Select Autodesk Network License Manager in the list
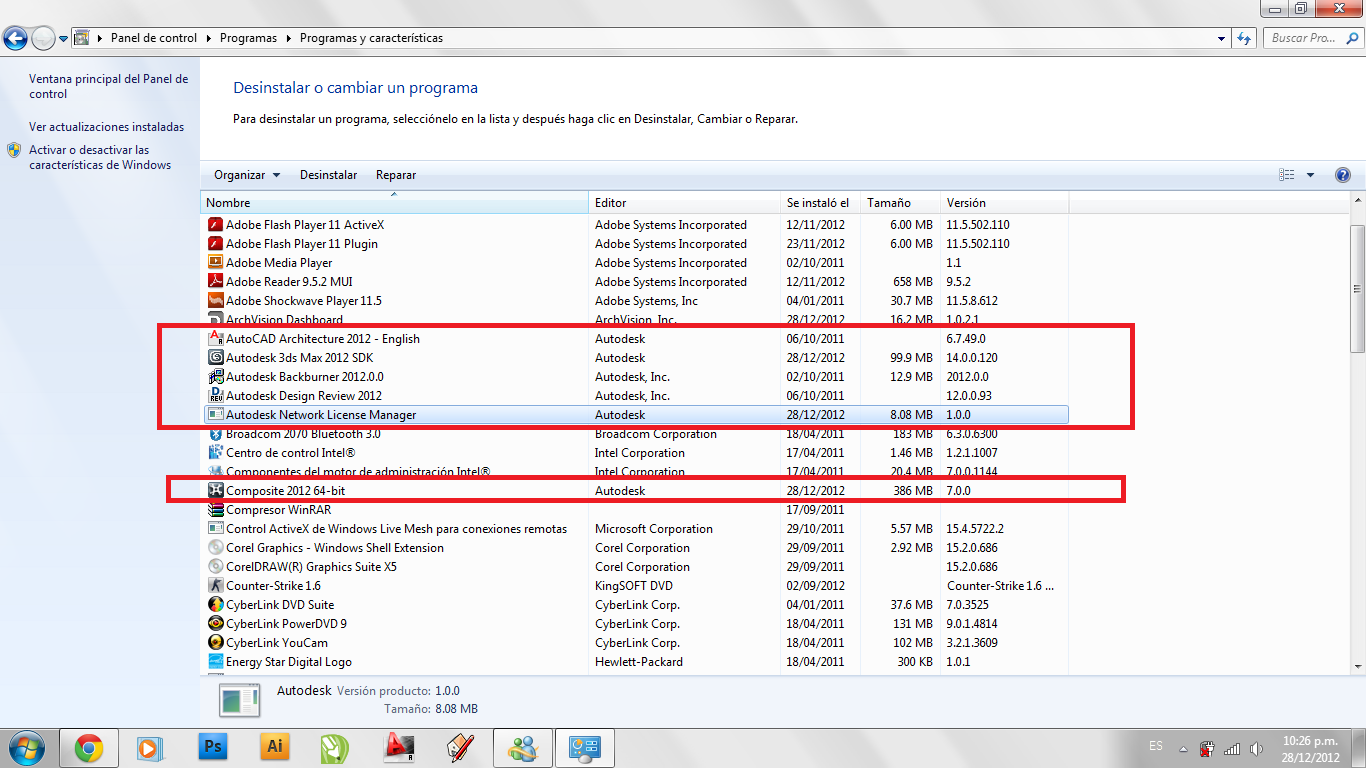This screenshot has height=768, width=1366. point(635,415)
